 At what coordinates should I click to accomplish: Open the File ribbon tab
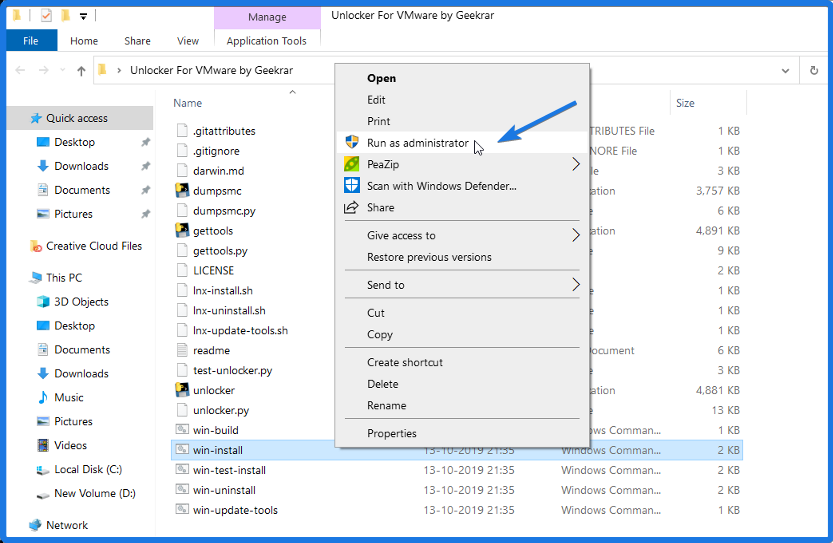point(31,41)
